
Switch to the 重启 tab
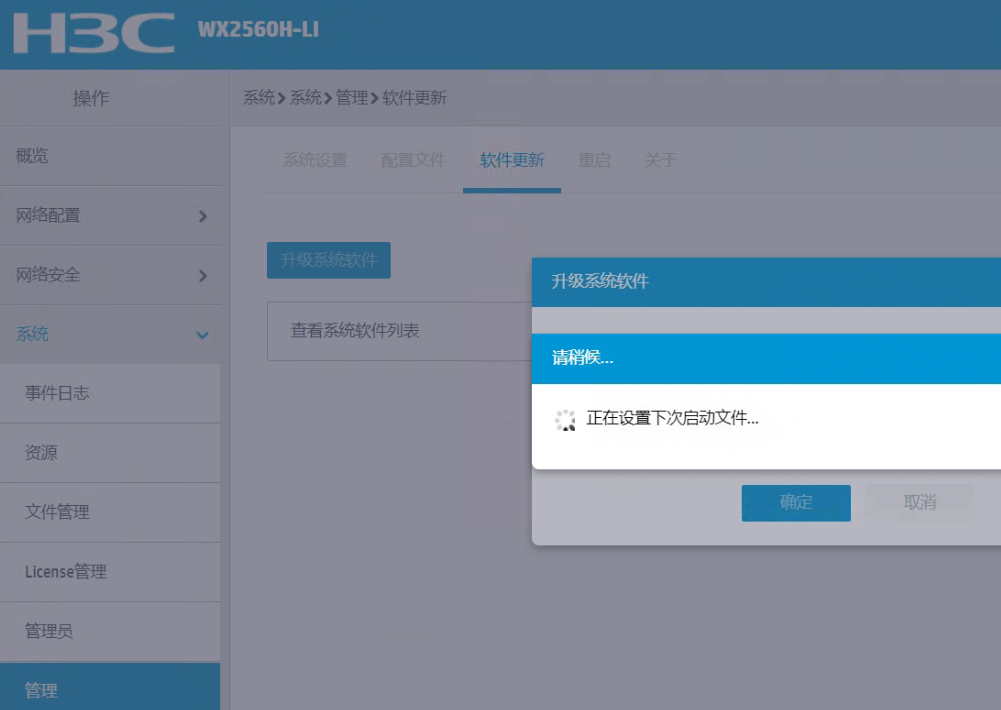(594, 160)
